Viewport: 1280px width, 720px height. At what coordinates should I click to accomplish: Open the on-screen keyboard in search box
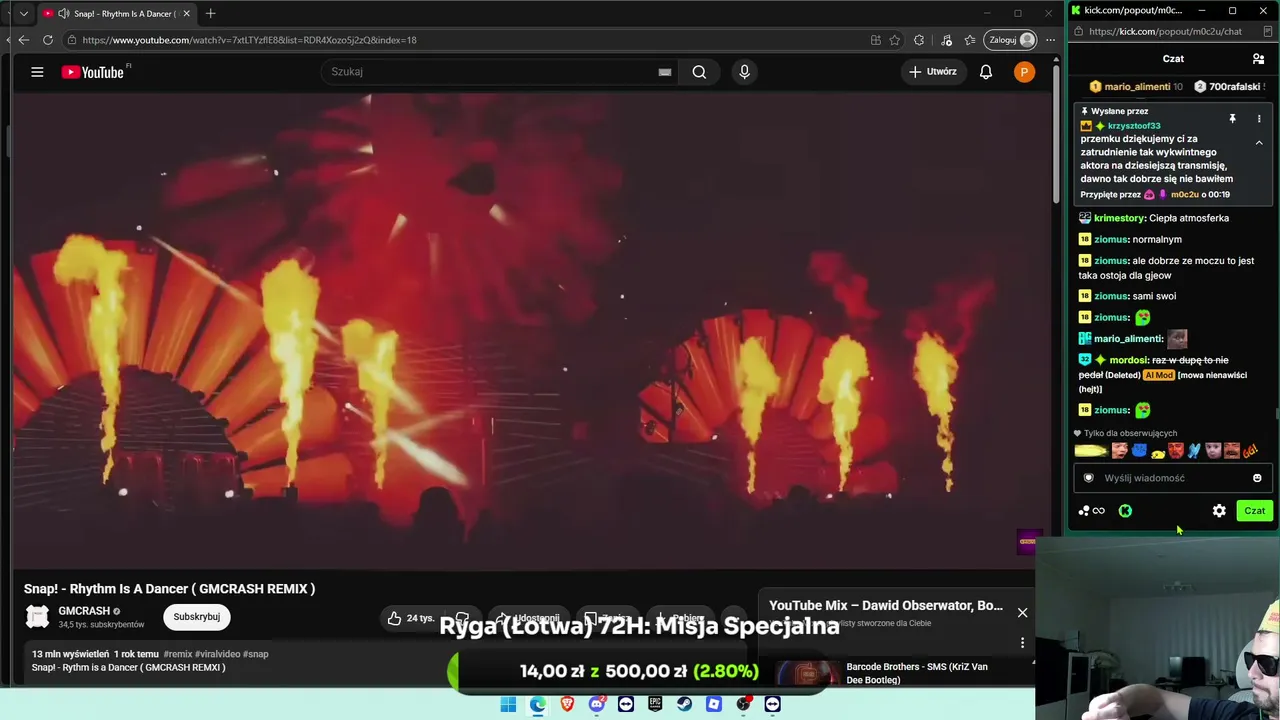(665, 72)
